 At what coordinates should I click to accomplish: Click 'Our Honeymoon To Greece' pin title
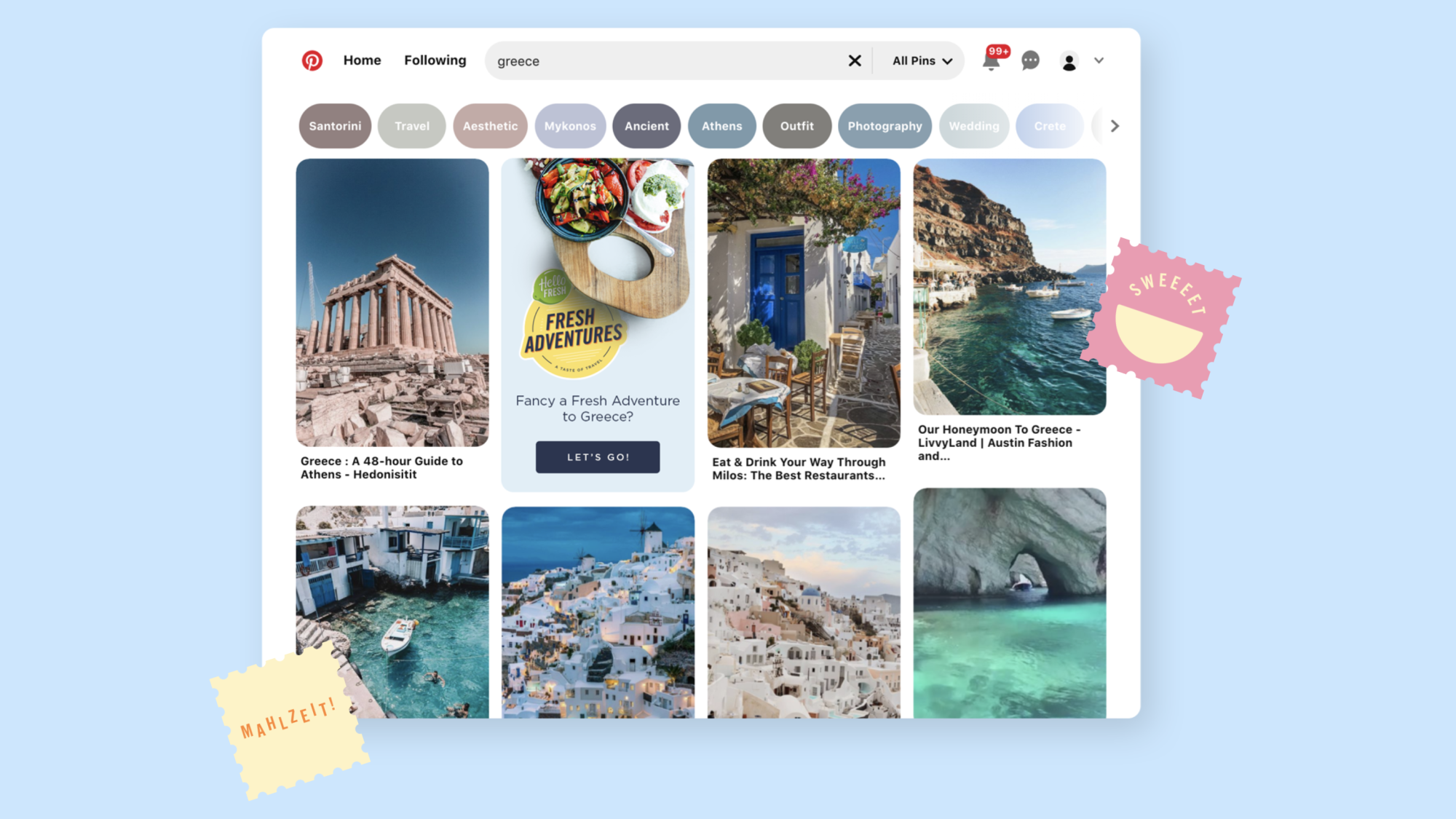pyautogui.click(x=999, y=443)
